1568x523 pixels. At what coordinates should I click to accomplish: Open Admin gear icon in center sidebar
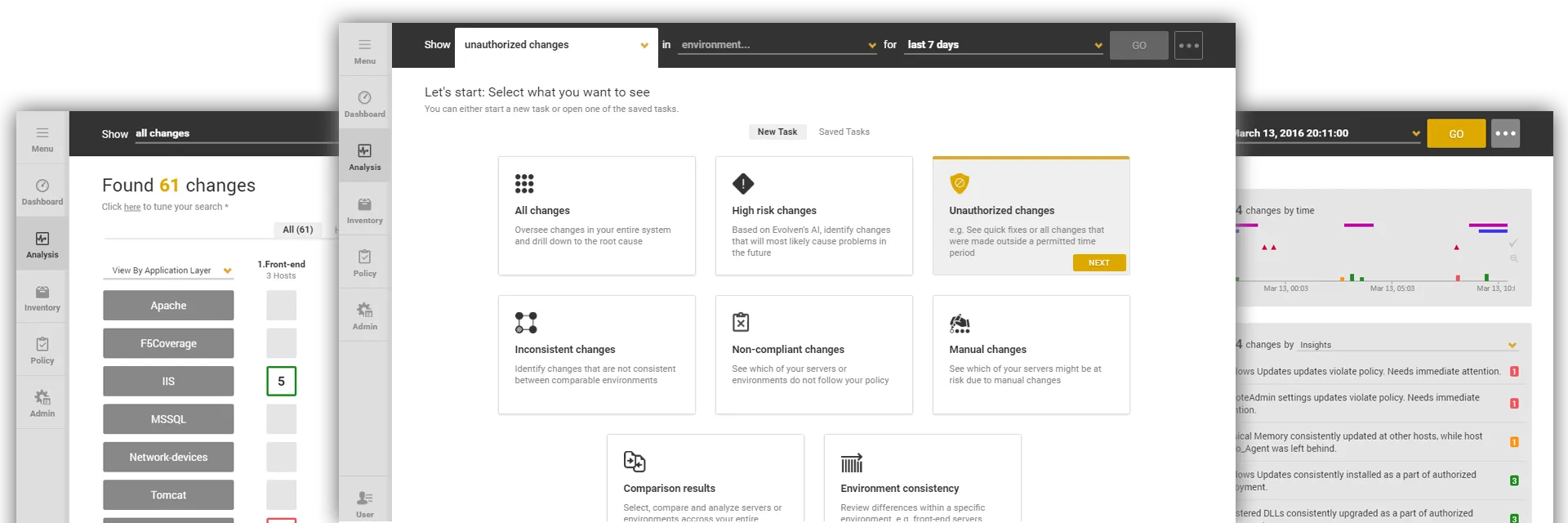coord(364,311)
